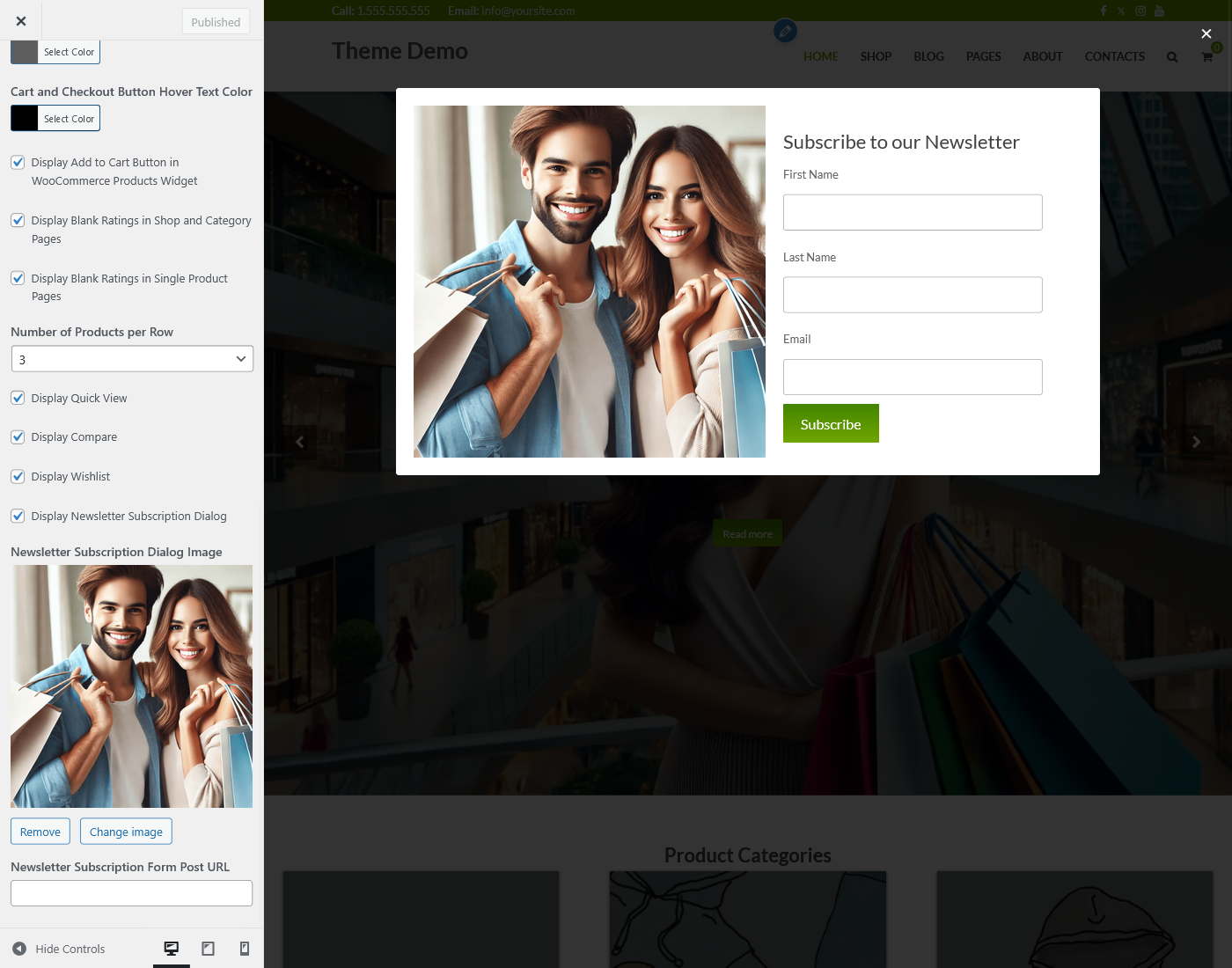Click the blue pencil edit shortcut icon
The height and width of the screenshot is (968, 1232).
coord(785,32)
